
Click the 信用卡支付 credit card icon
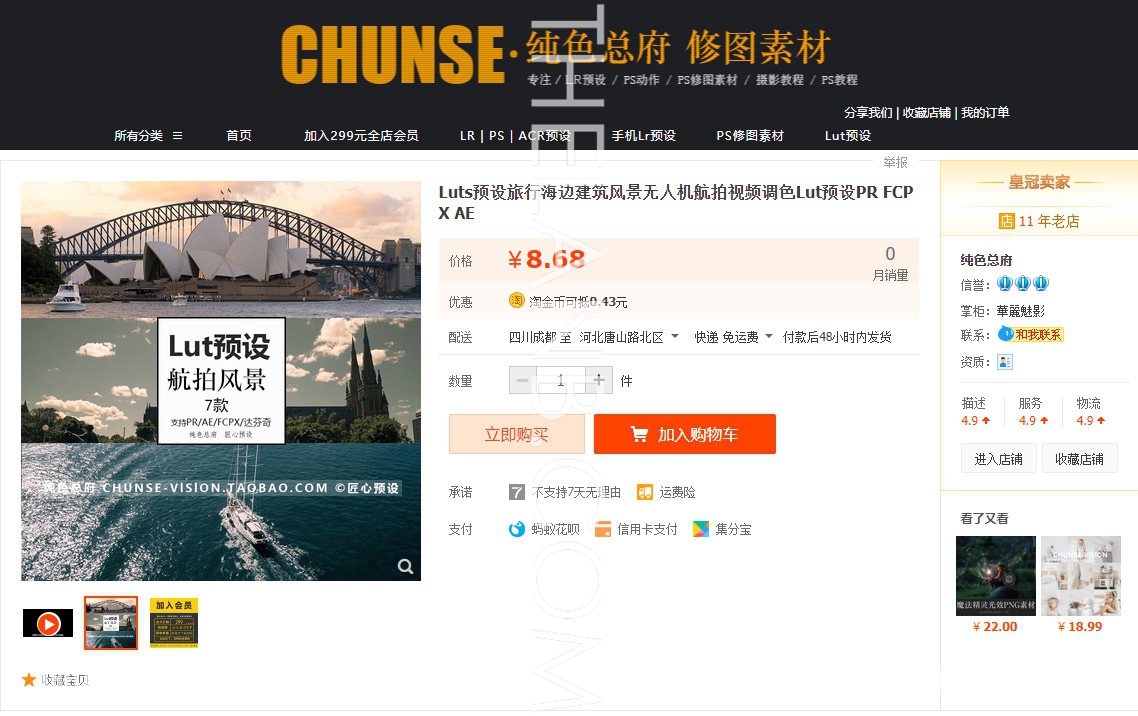(602, 530)
